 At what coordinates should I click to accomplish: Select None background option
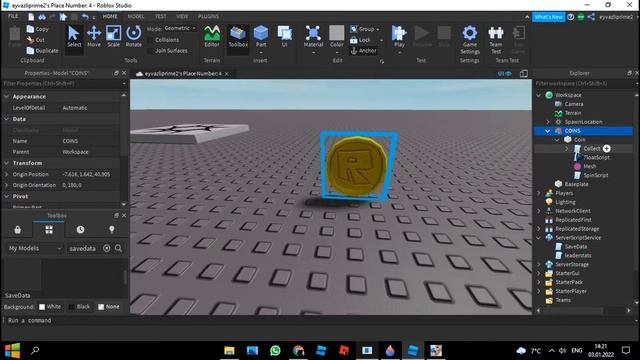tap(109, 307)
